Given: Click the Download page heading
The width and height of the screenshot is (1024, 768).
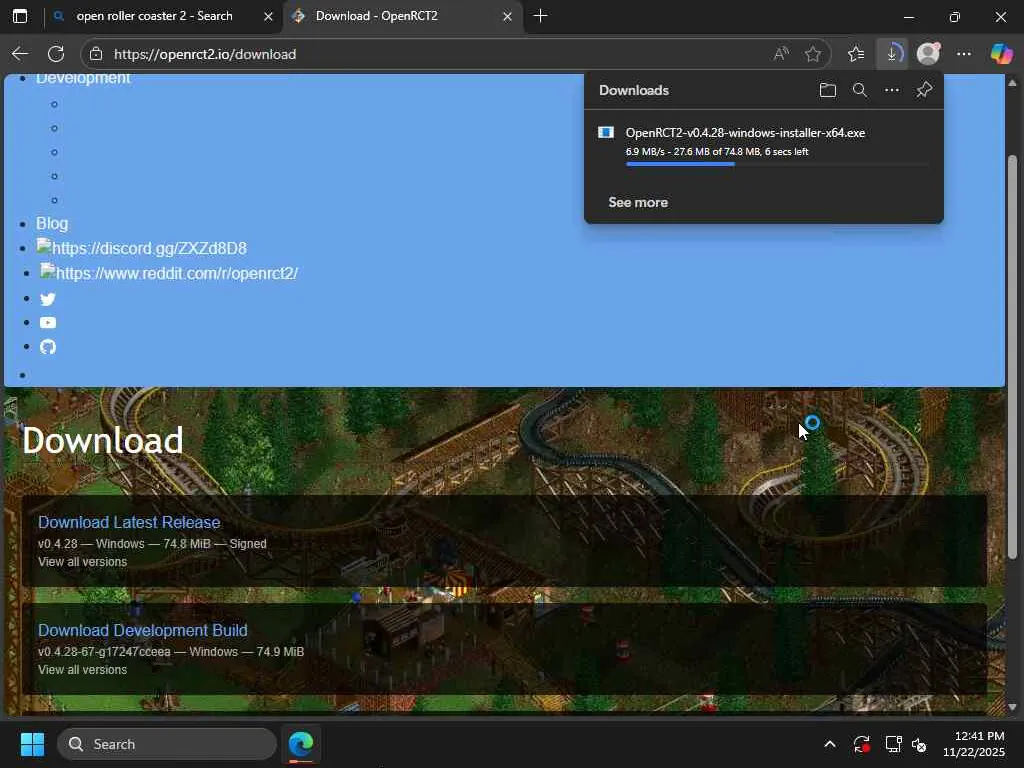Looking at the screenshot, I should (x=103, y=440).
